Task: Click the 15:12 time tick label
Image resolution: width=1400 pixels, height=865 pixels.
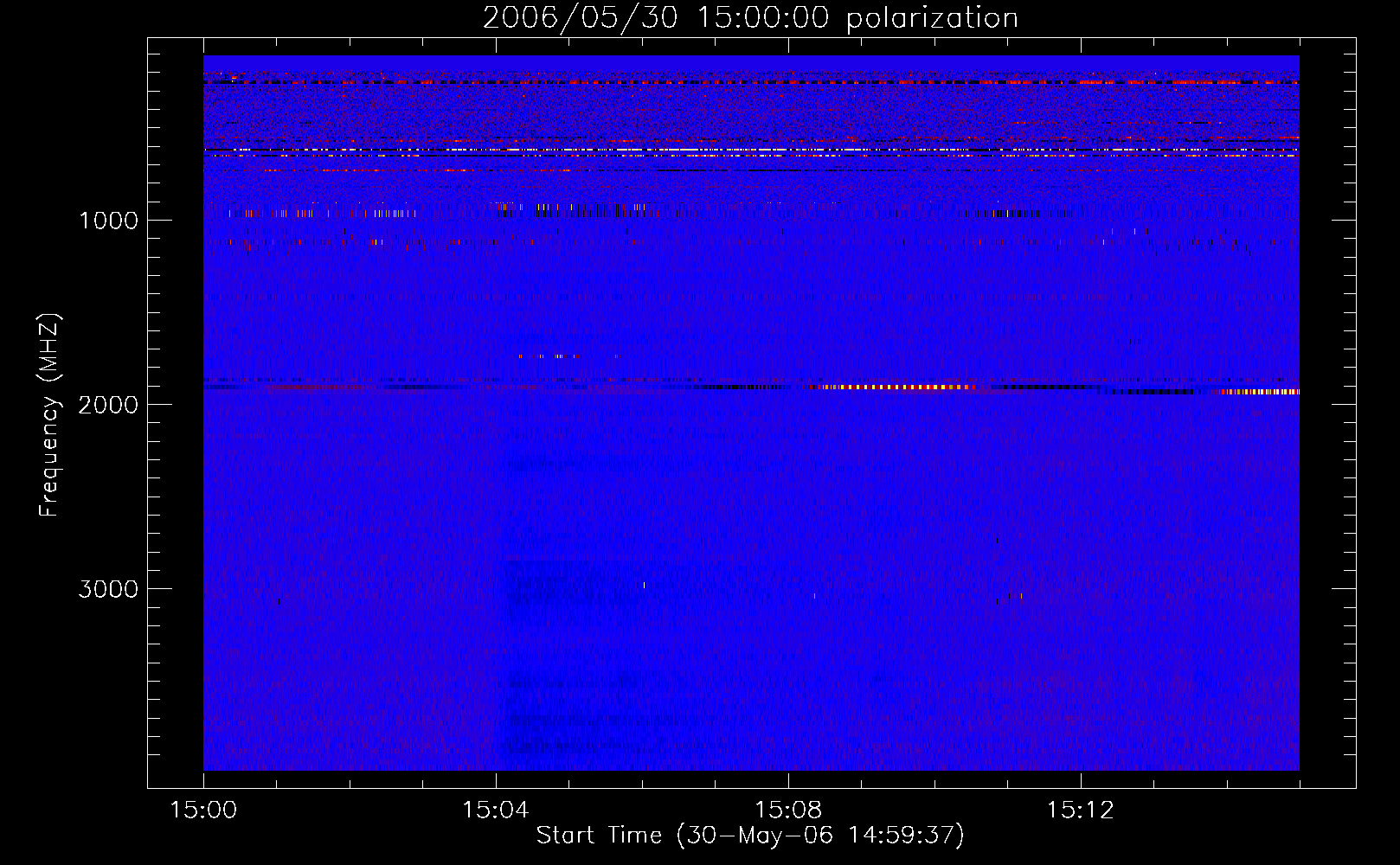Action: (1080, 811)
